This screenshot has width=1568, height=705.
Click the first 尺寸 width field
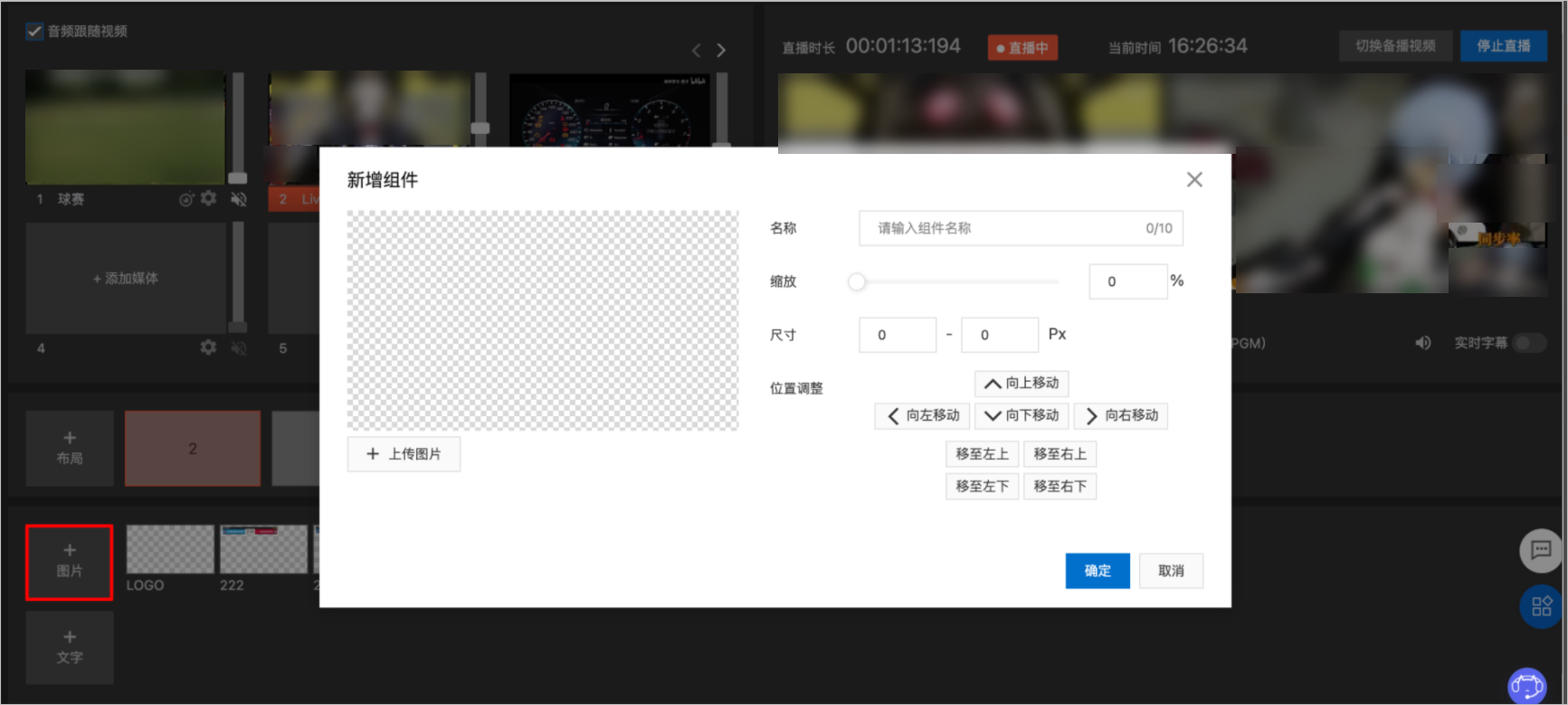point(898,335)
